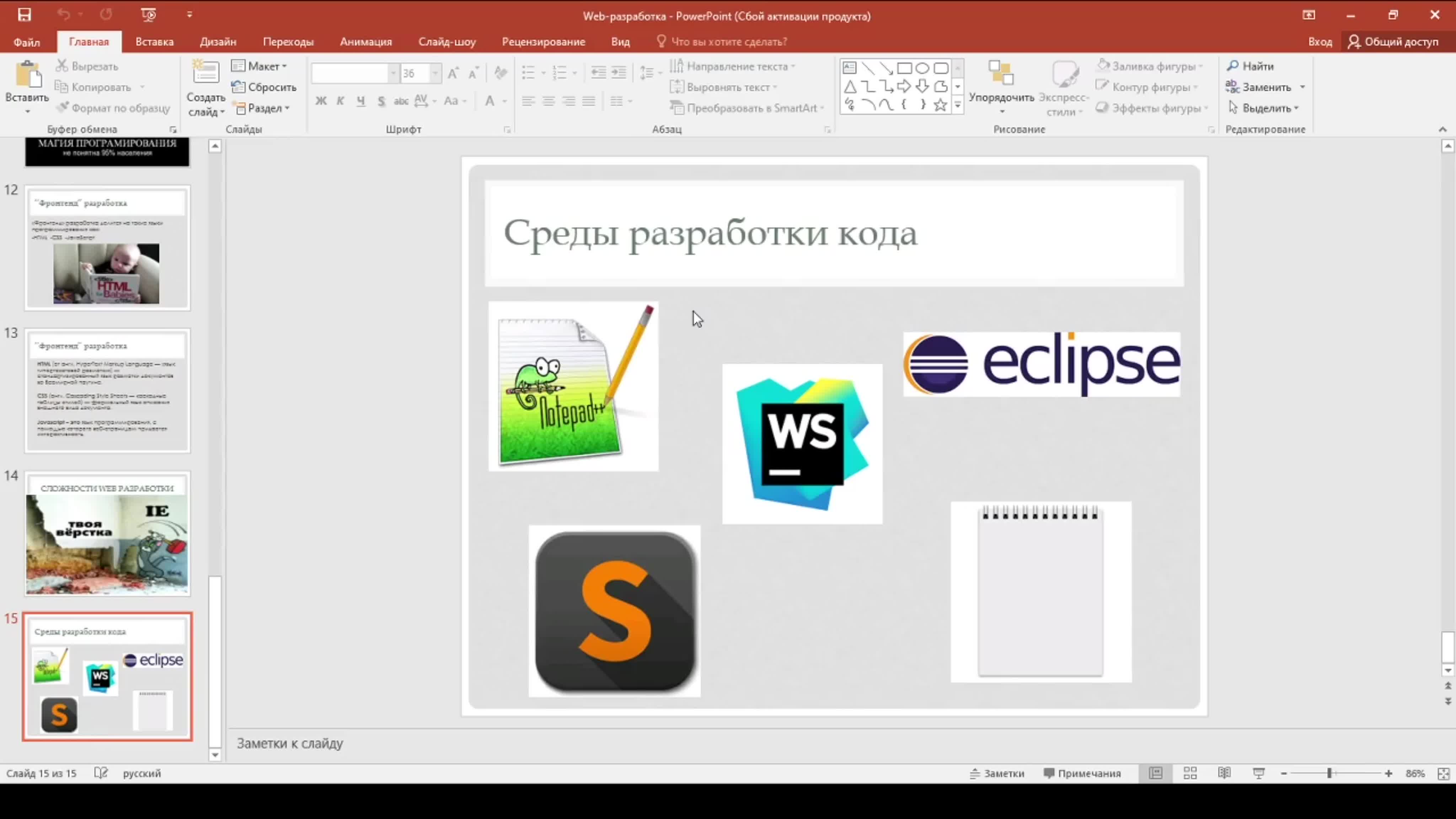Open the File (Файл) tab
The width and height of the screenshot is (1456, 819).
point(27,42)
